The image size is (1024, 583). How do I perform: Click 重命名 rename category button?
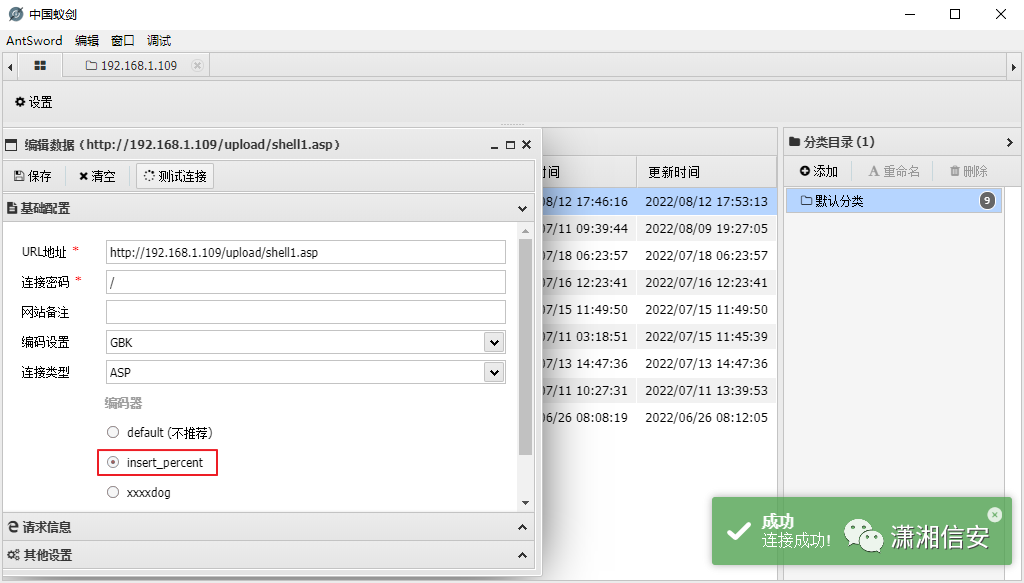893,171
